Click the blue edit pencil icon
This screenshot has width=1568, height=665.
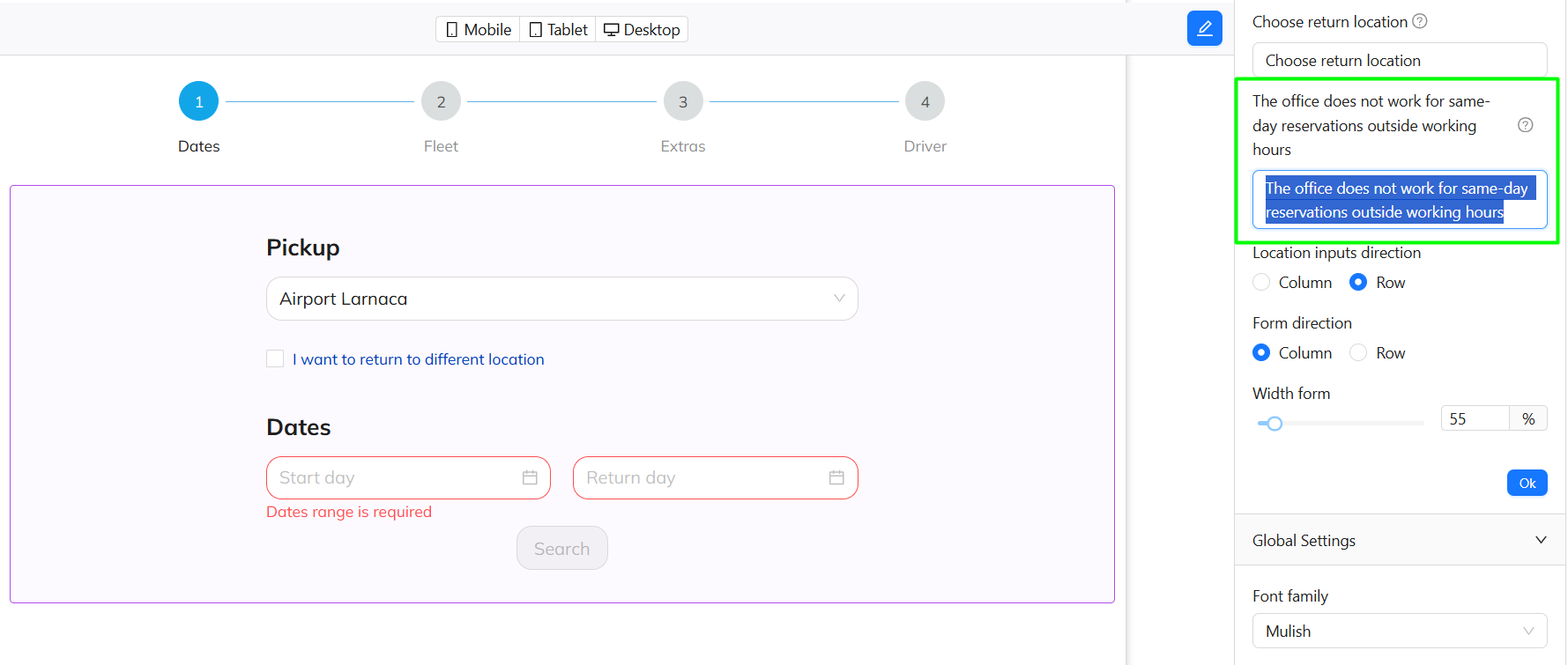tap(1204, 28)
